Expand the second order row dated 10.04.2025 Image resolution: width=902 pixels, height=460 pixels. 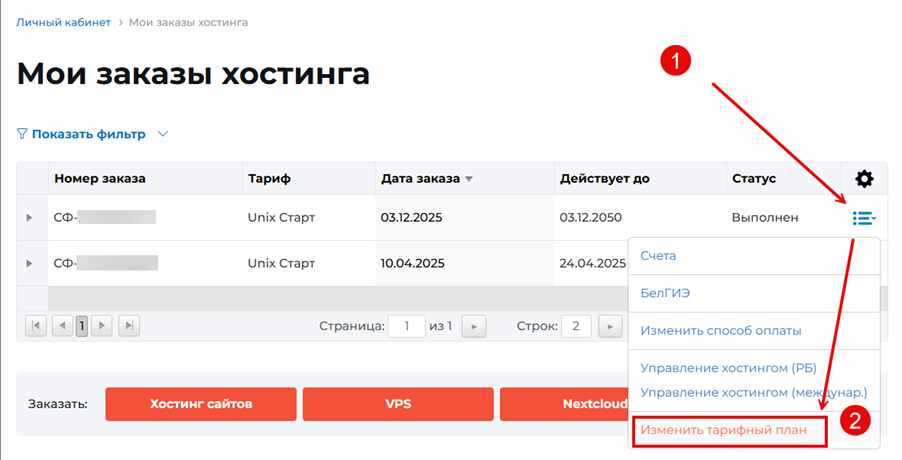click(29, 264)
